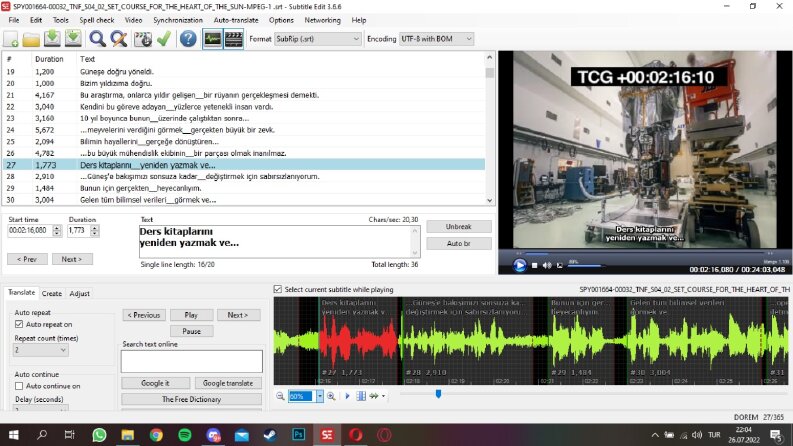793x446 pixels.
Task: Open help via the blue question mark icon
Action: coord(188,39)
